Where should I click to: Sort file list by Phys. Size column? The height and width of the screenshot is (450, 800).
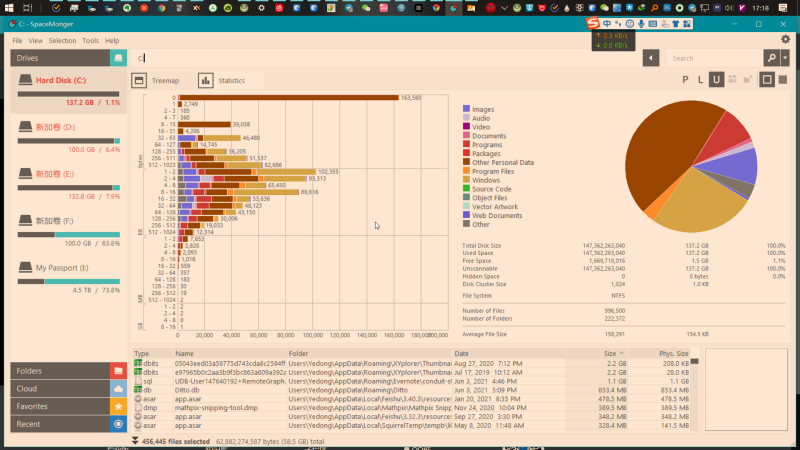(659, 354)
